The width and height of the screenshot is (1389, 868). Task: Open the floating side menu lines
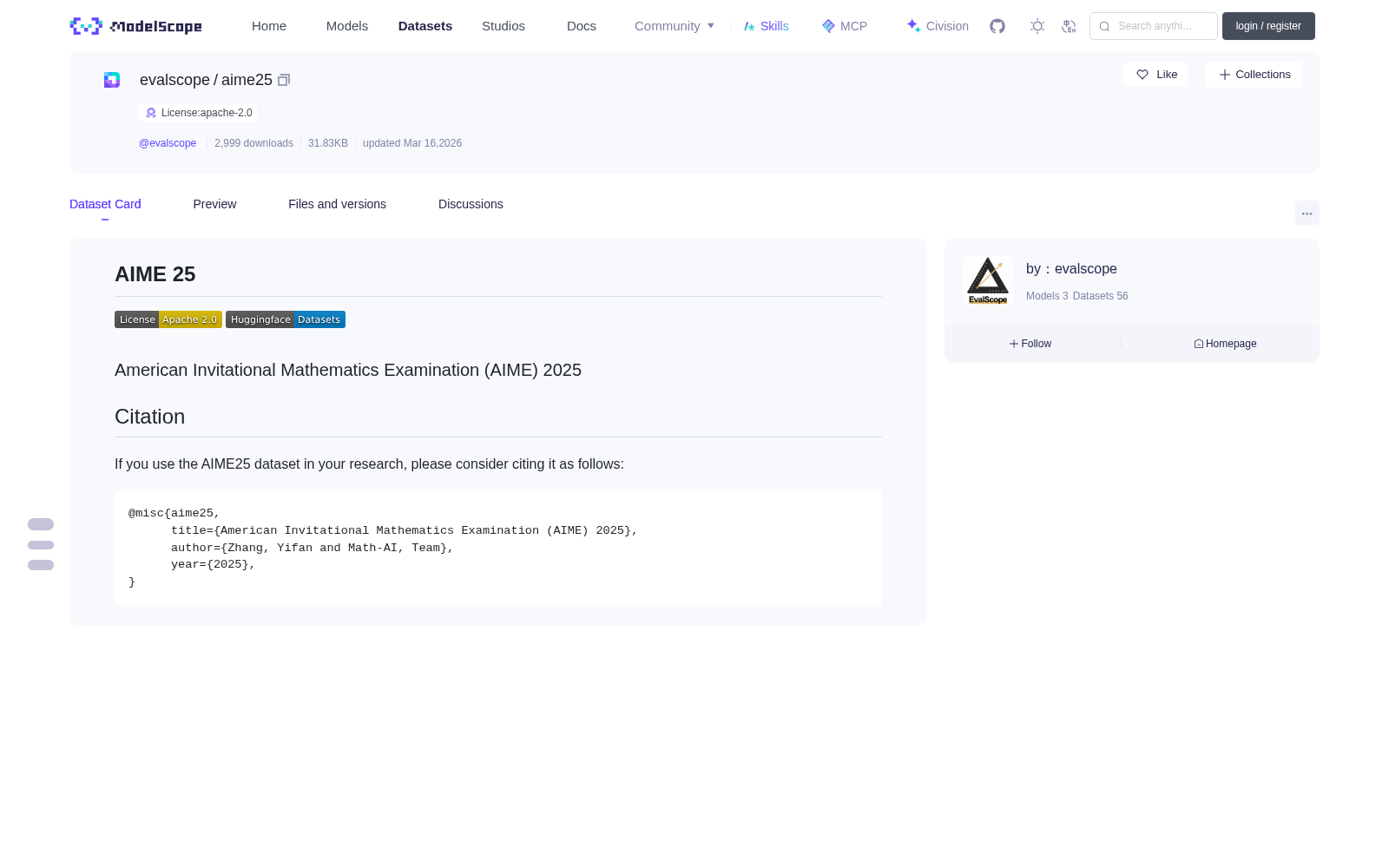(41, 545)
